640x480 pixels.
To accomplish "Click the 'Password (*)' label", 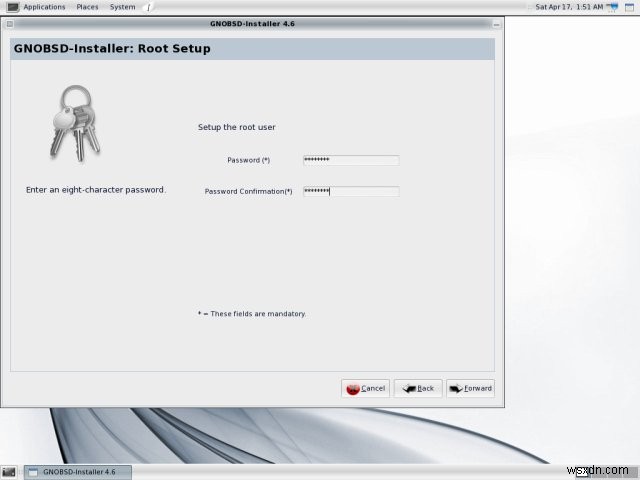I will pos(249,160).
